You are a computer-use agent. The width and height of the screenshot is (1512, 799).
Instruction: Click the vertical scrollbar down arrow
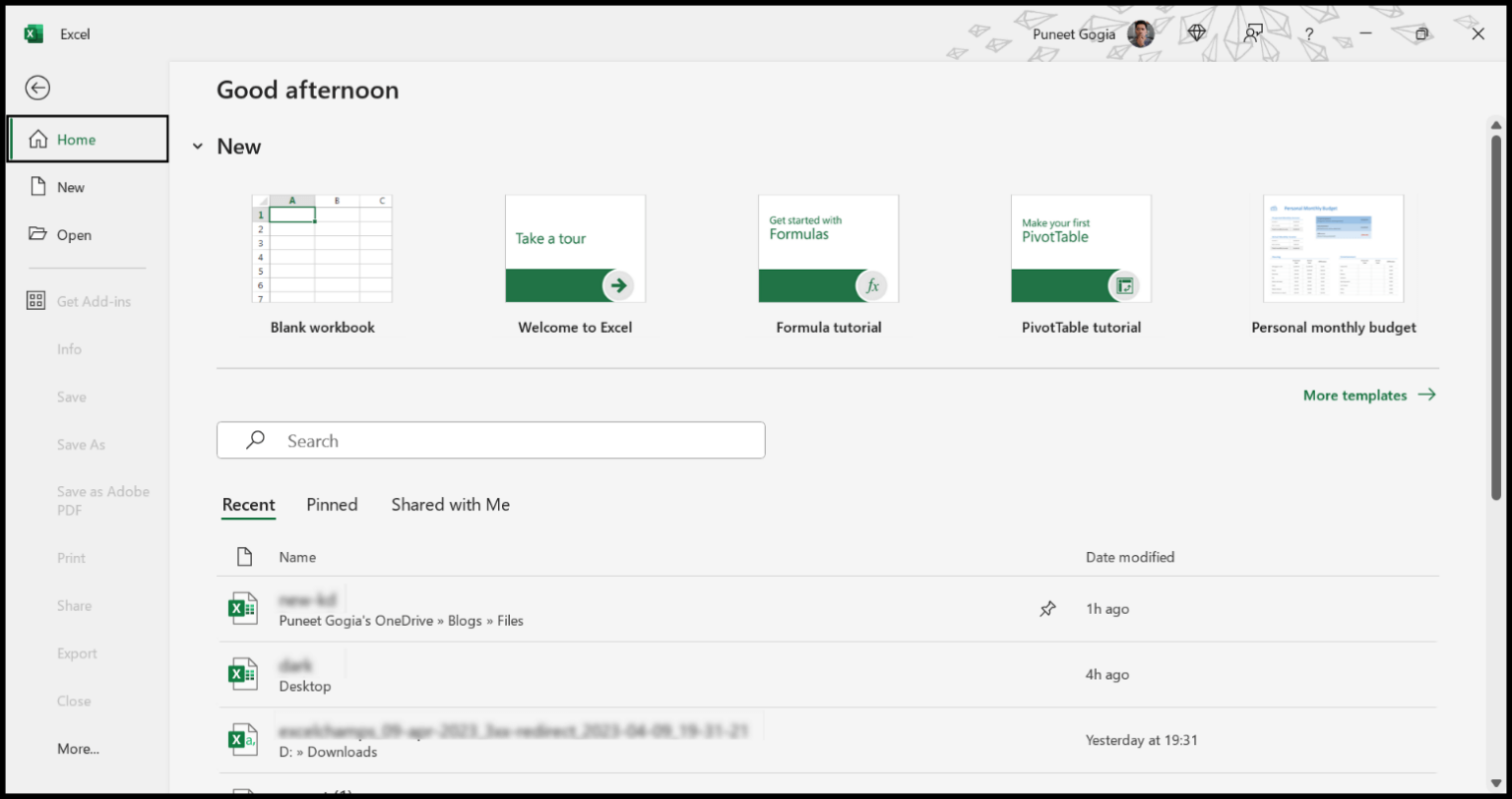coord(1496,783)
